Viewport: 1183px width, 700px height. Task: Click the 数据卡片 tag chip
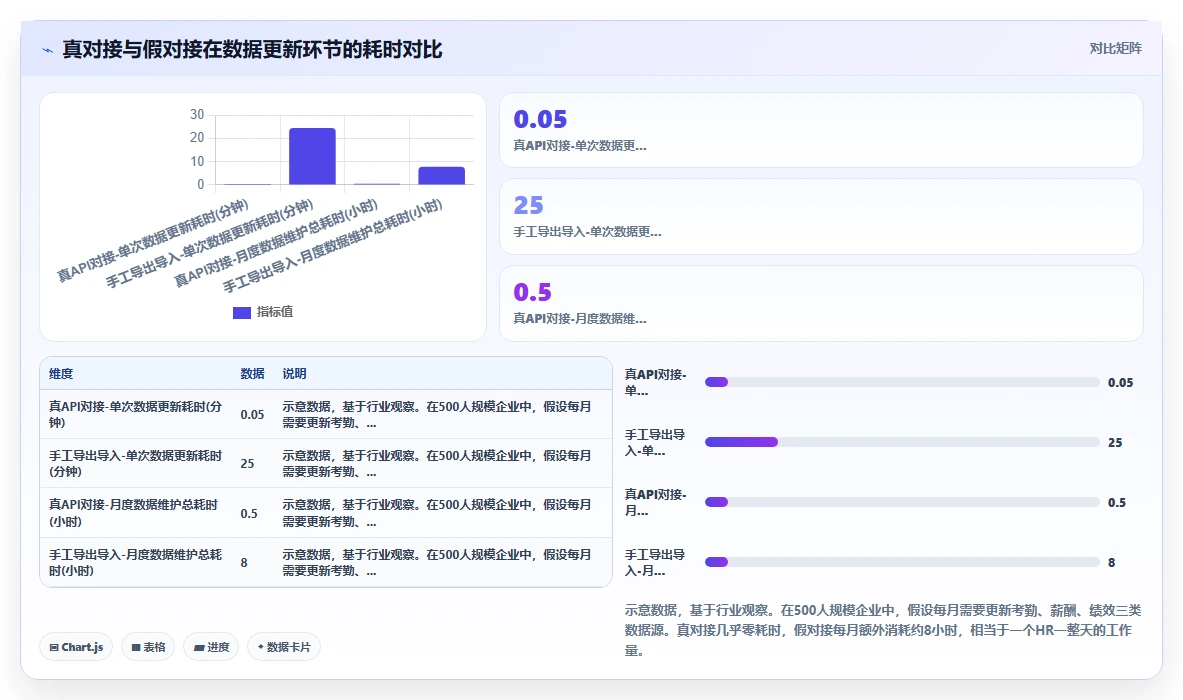[x=284, y=647]
